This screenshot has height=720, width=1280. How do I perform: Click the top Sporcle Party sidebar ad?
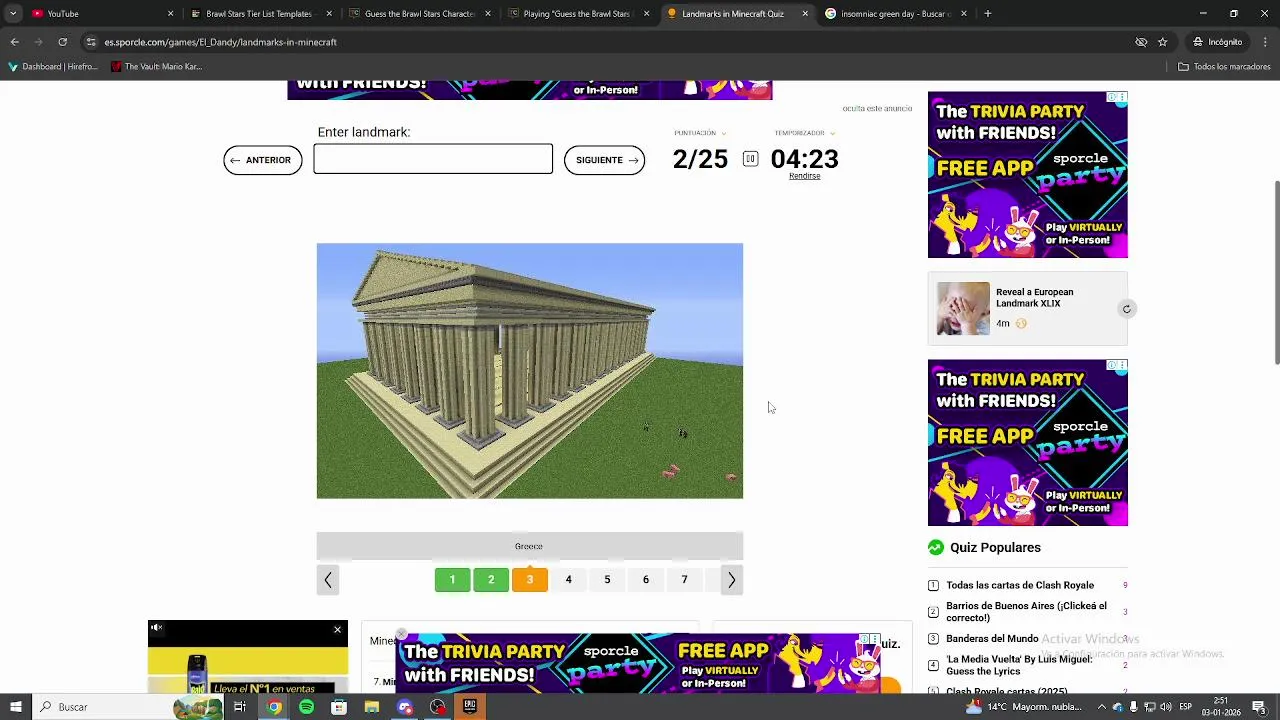[x=1028, y=175]
